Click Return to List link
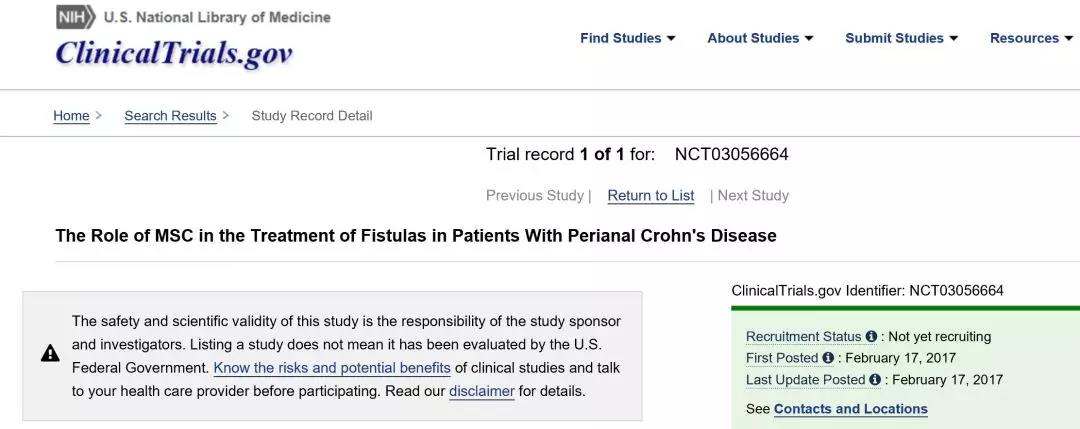 (x=651, y=196)
